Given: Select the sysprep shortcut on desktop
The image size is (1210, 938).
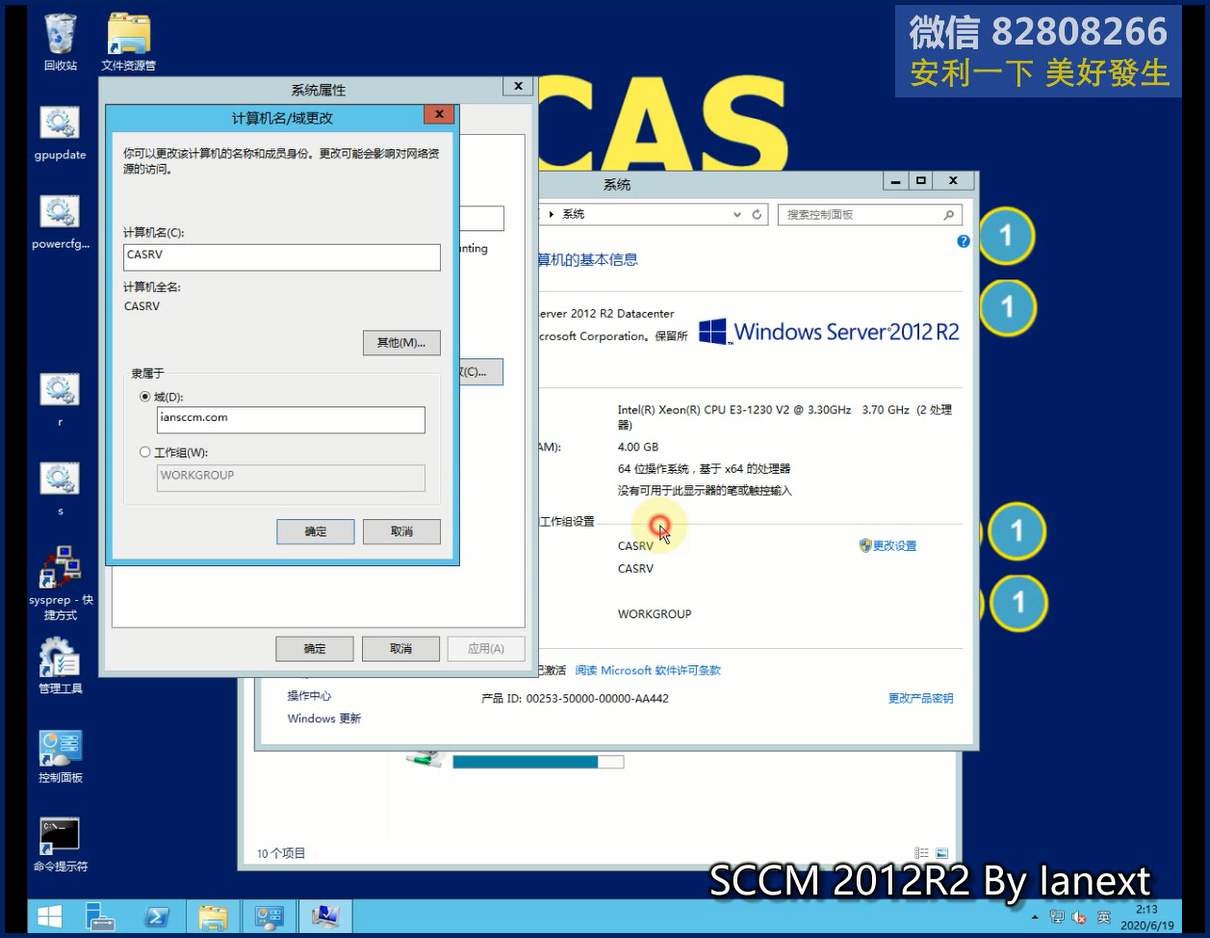Looking at the screenshot, I should tap(60, 584).
